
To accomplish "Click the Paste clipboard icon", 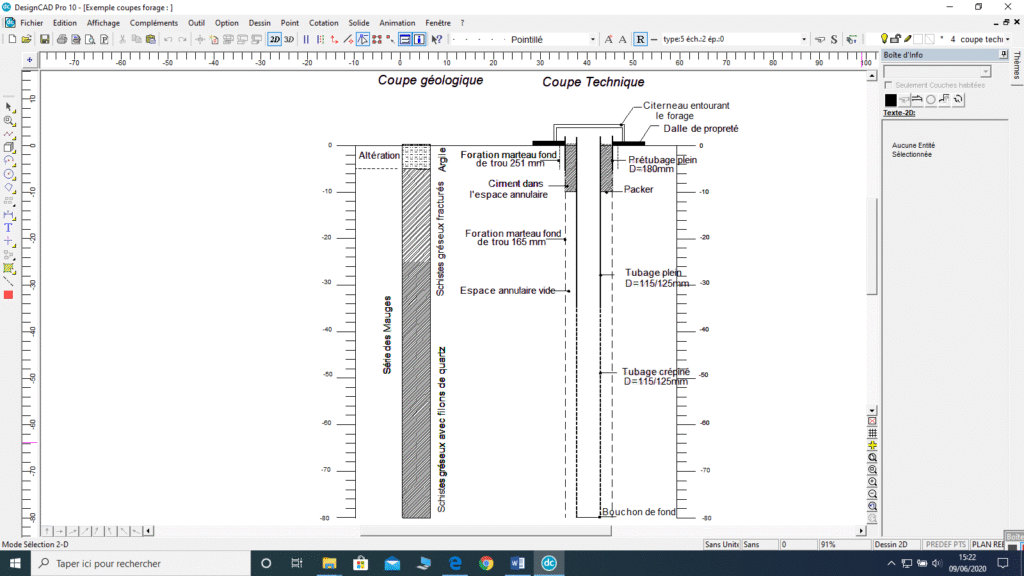I will [x=150, y=39].
